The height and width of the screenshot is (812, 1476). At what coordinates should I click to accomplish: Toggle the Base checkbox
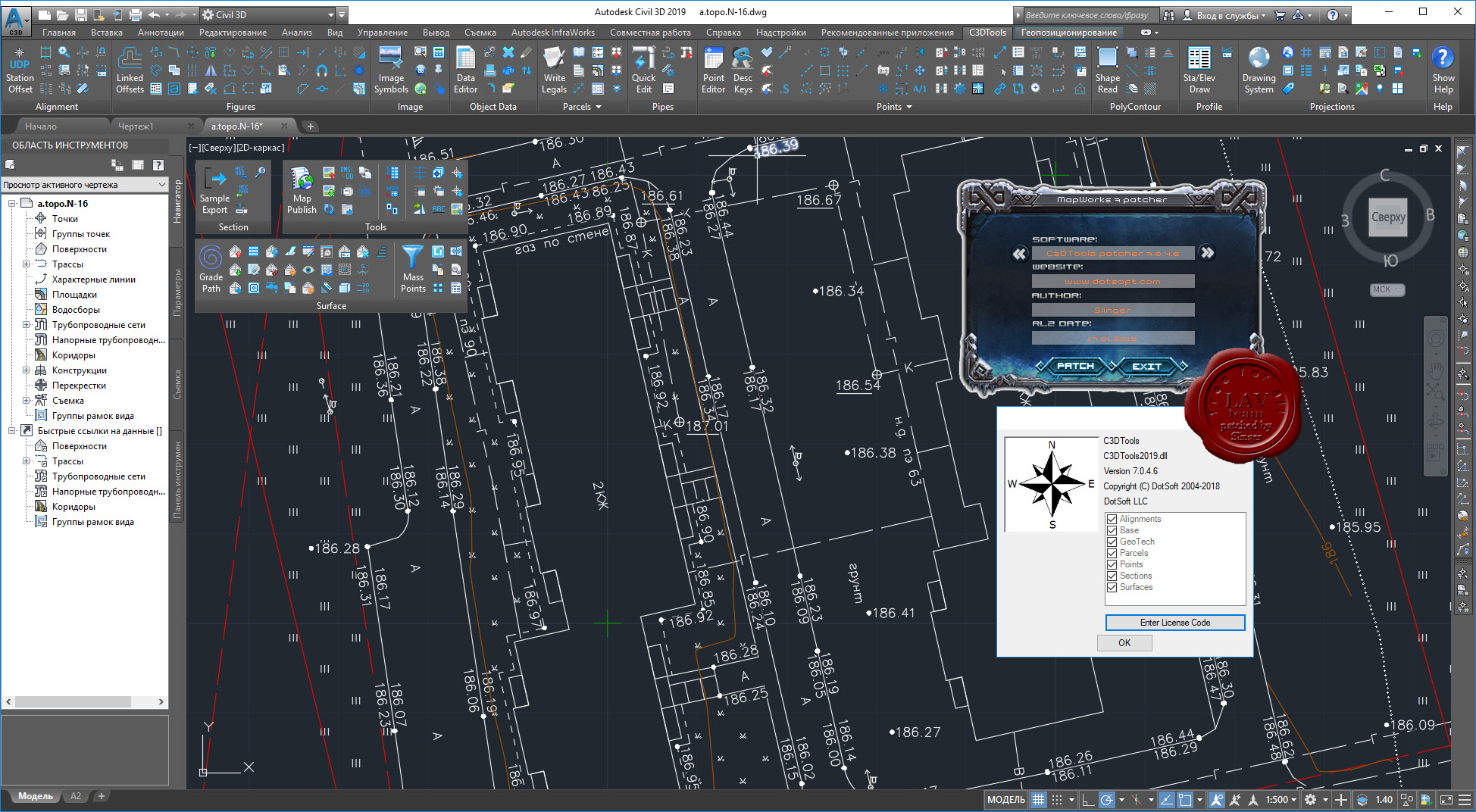pos(1112,530)
